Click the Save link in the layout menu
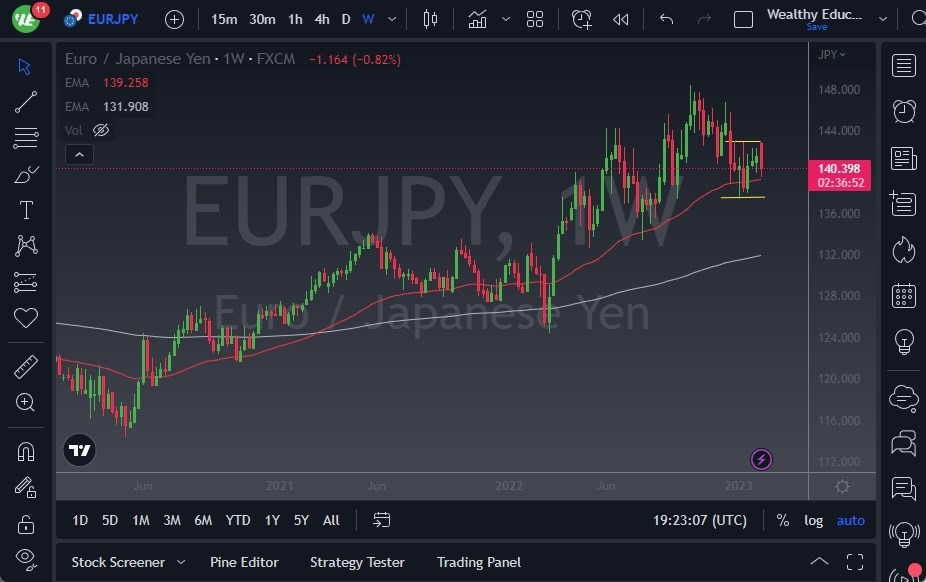 tap(818, 28)
